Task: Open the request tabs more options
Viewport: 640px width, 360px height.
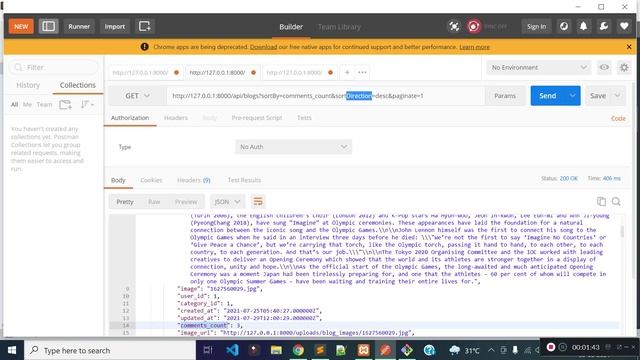Action: coord(362,72)
